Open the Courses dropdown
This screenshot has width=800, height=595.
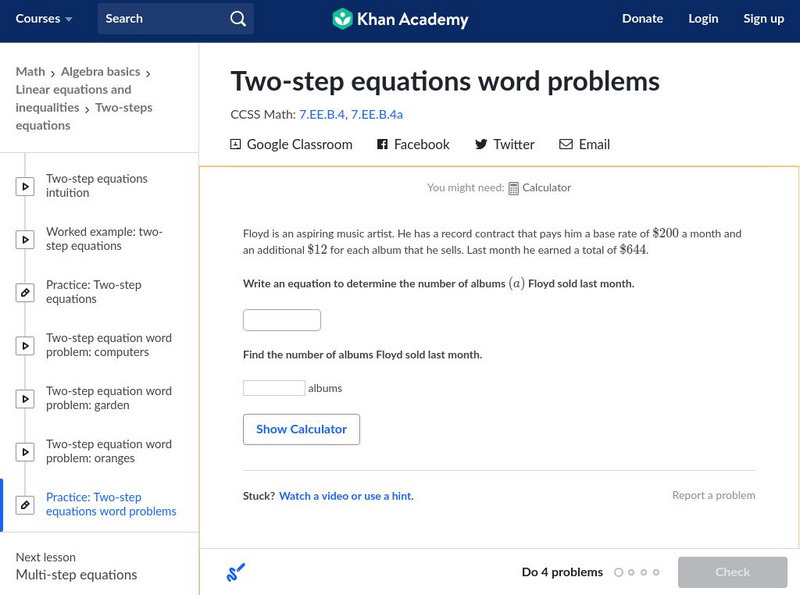(x=42, y=18)
